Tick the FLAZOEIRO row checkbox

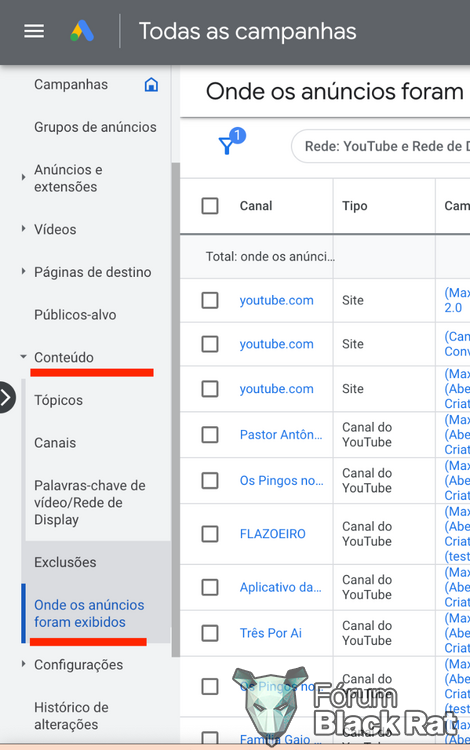coord(210,534)
